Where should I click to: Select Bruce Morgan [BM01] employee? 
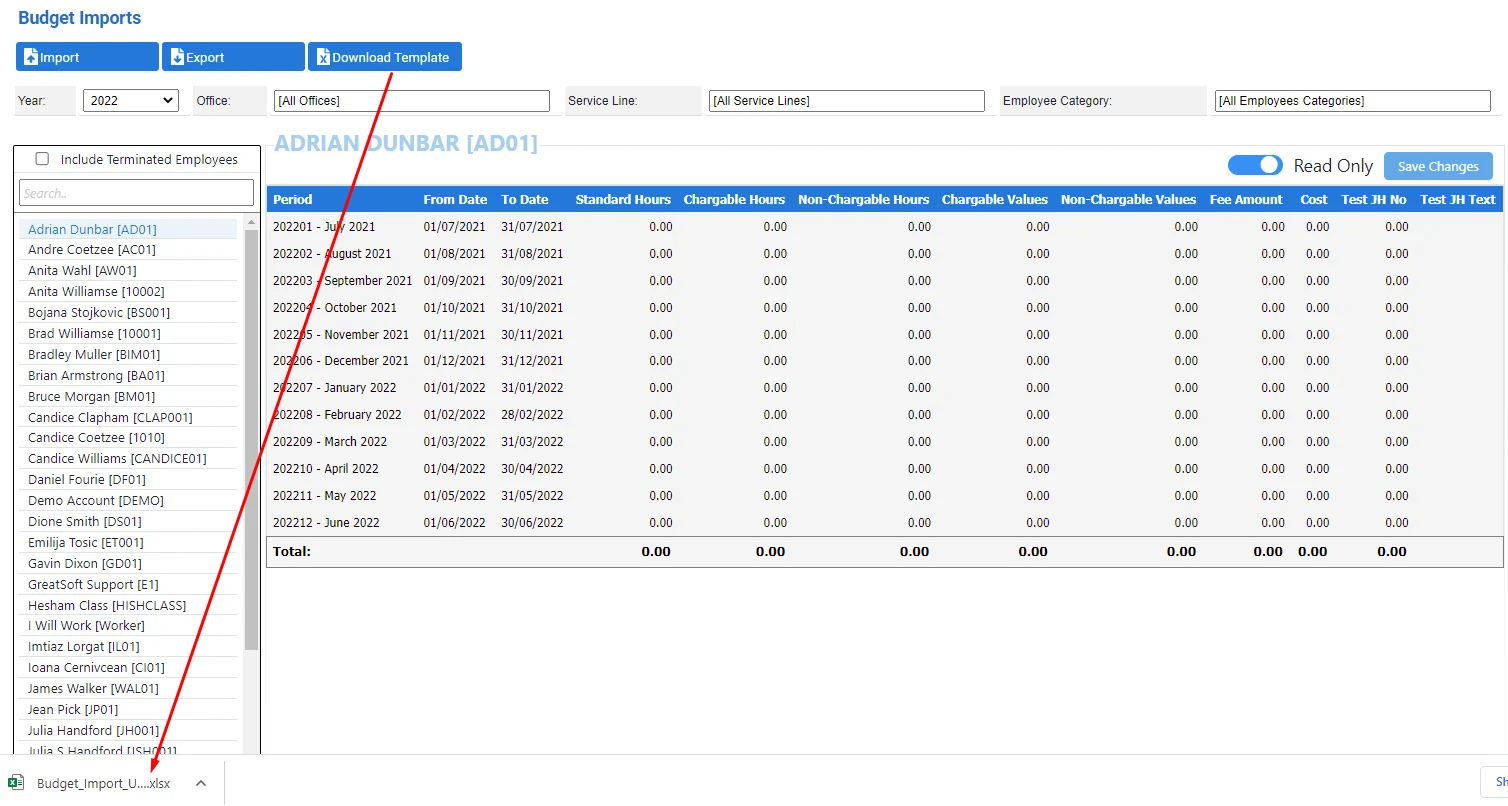click(91, 396)
